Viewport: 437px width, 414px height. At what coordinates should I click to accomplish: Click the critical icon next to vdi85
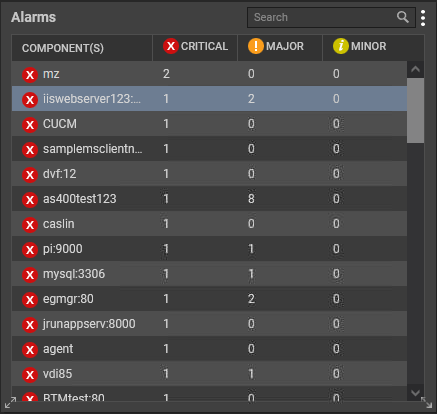(30, 374)
